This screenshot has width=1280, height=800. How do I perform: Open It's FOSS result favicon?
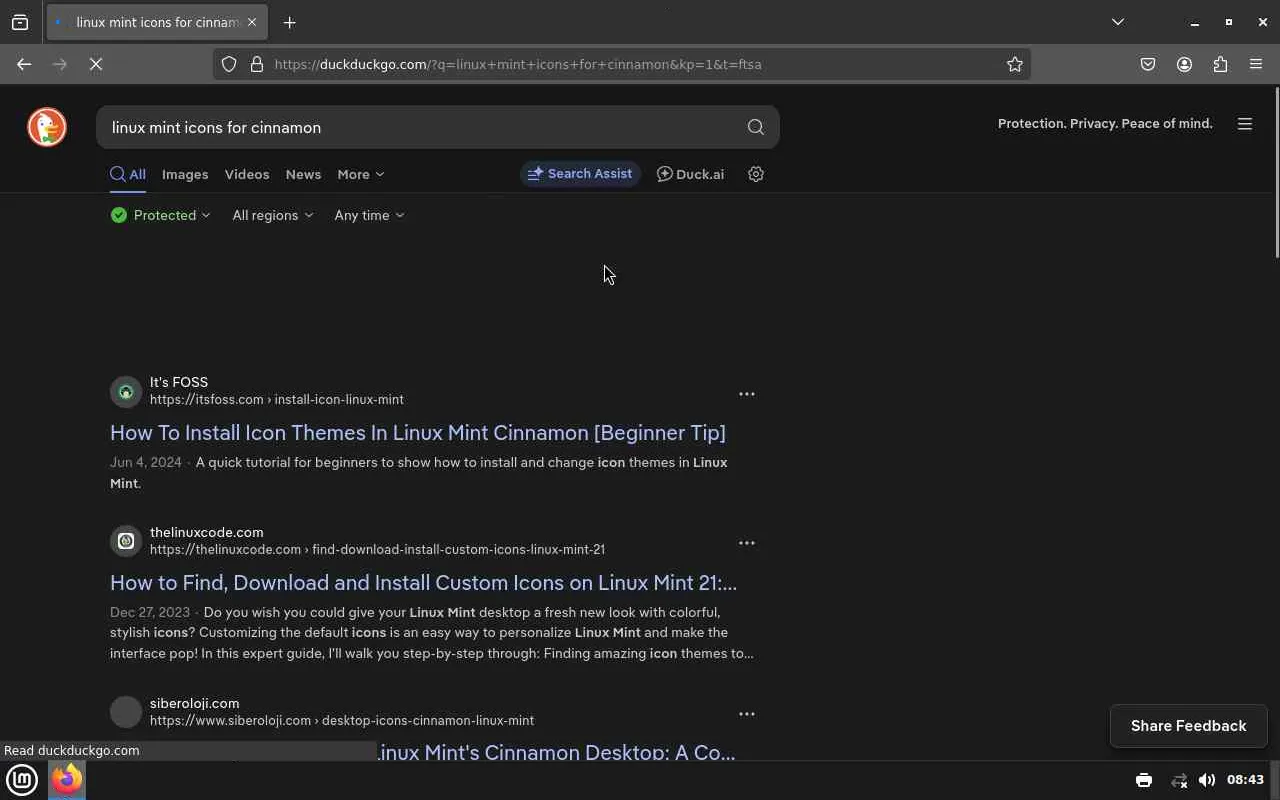pyautogui.click(x=126, y=391)
